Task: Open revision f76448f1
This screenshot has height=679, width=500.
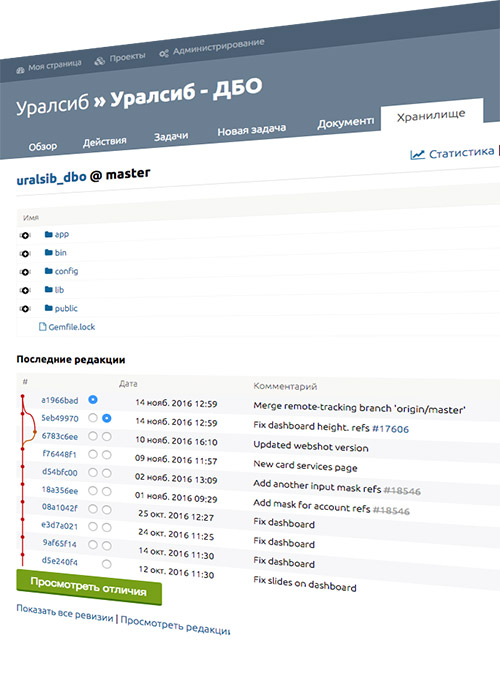Action: (x=59, y=454)
